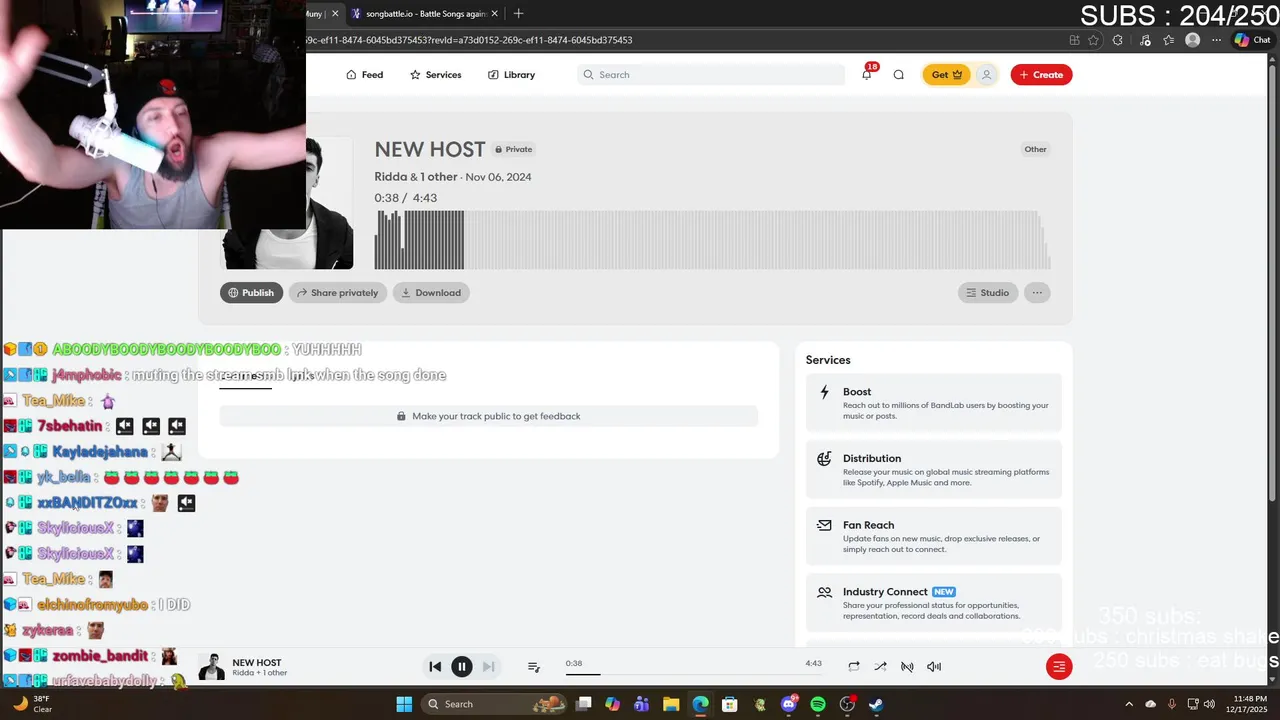
Task: Go to the Services menu item
Action: coord(435,75)
